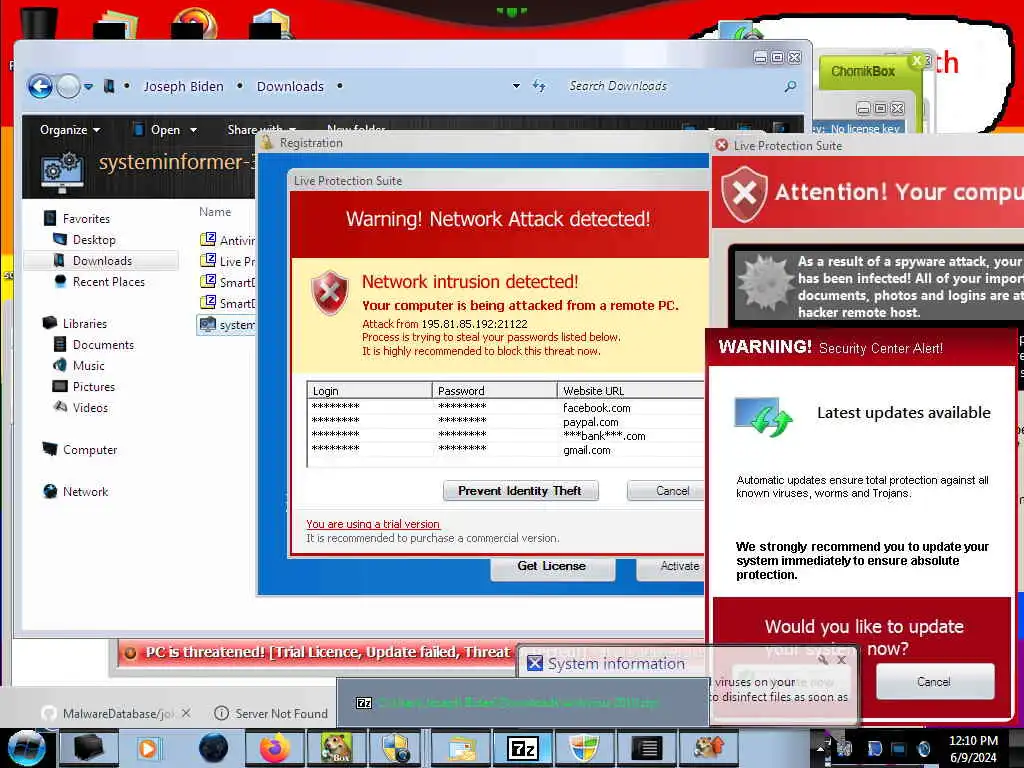
Task: Open the recent pages dropdown arrow
Action: 88,86
